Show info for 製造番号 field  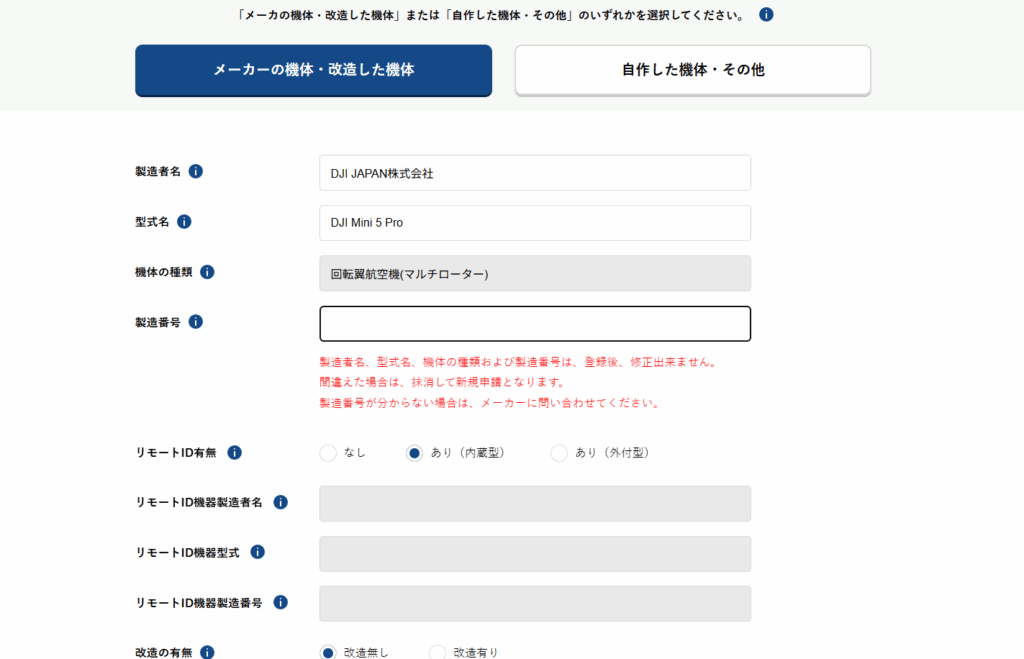pos(196,322)
